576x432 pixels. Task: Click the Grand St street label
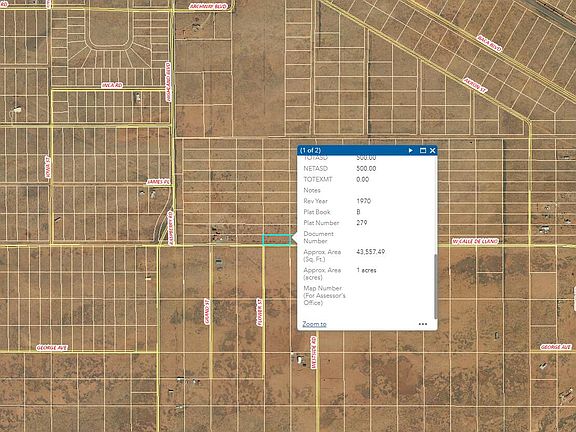coord(207,312)
